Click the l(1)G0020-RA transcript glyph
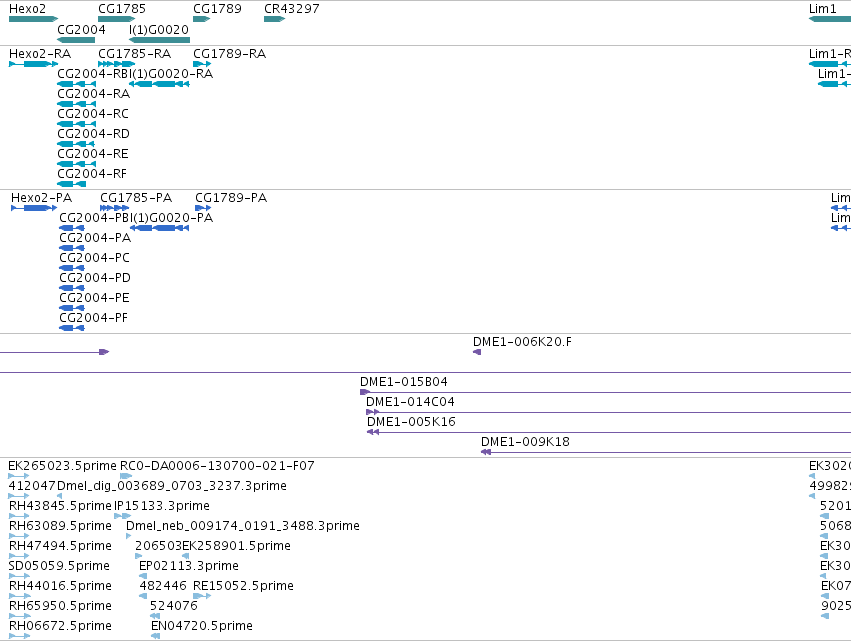This screenshot has width=851, height=641. tap(160, 84)
